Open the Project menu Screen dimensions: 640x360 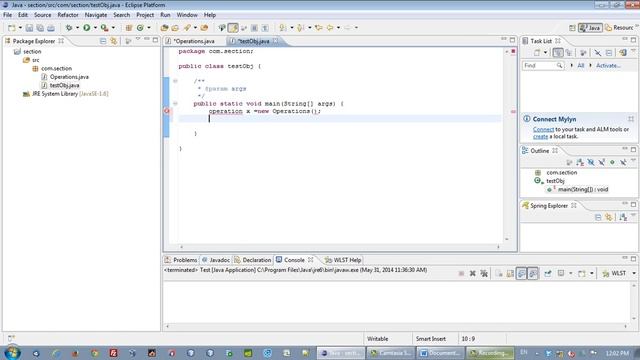(145, 15)
